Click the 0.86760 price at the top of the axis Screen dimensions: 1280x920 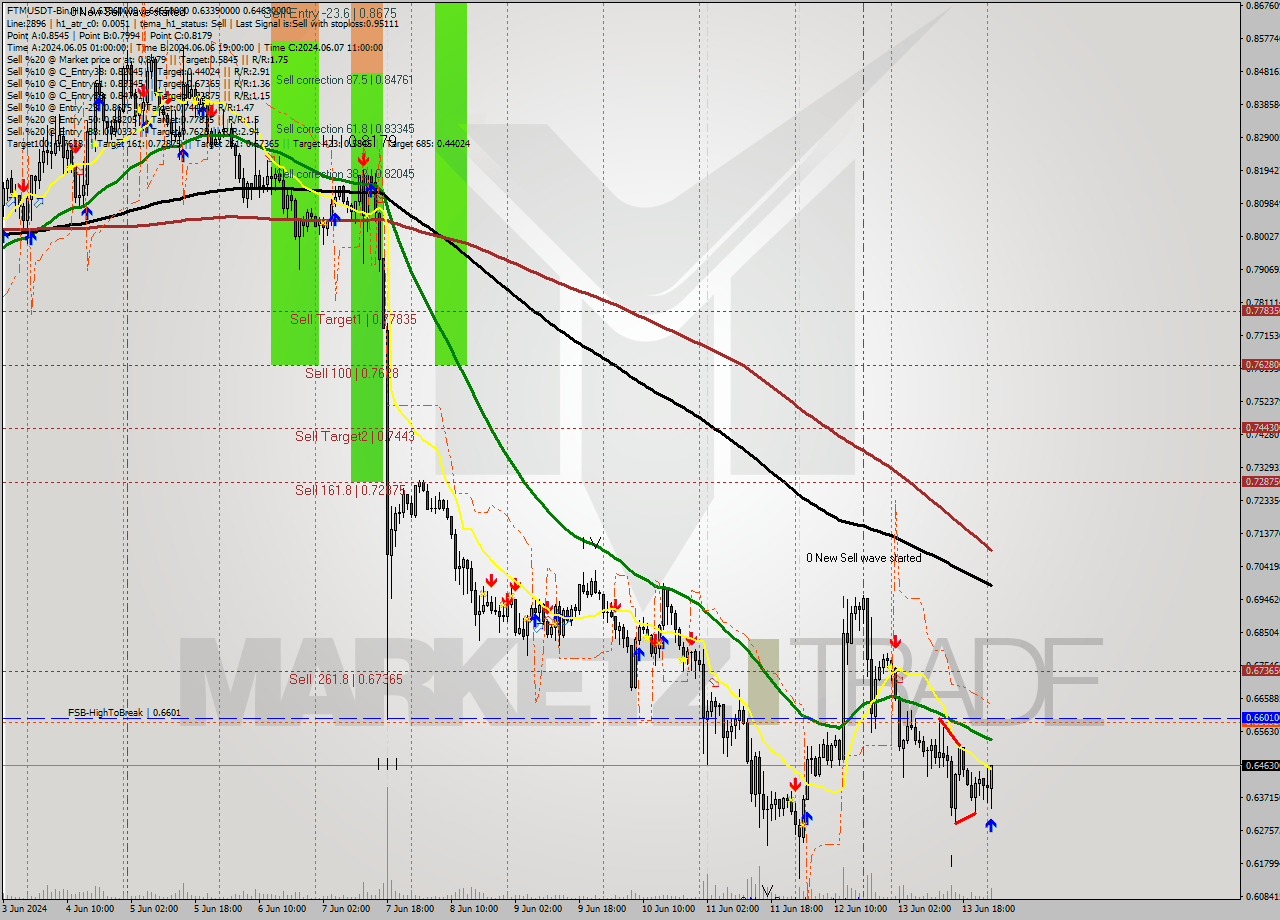tap(1262, 6)
